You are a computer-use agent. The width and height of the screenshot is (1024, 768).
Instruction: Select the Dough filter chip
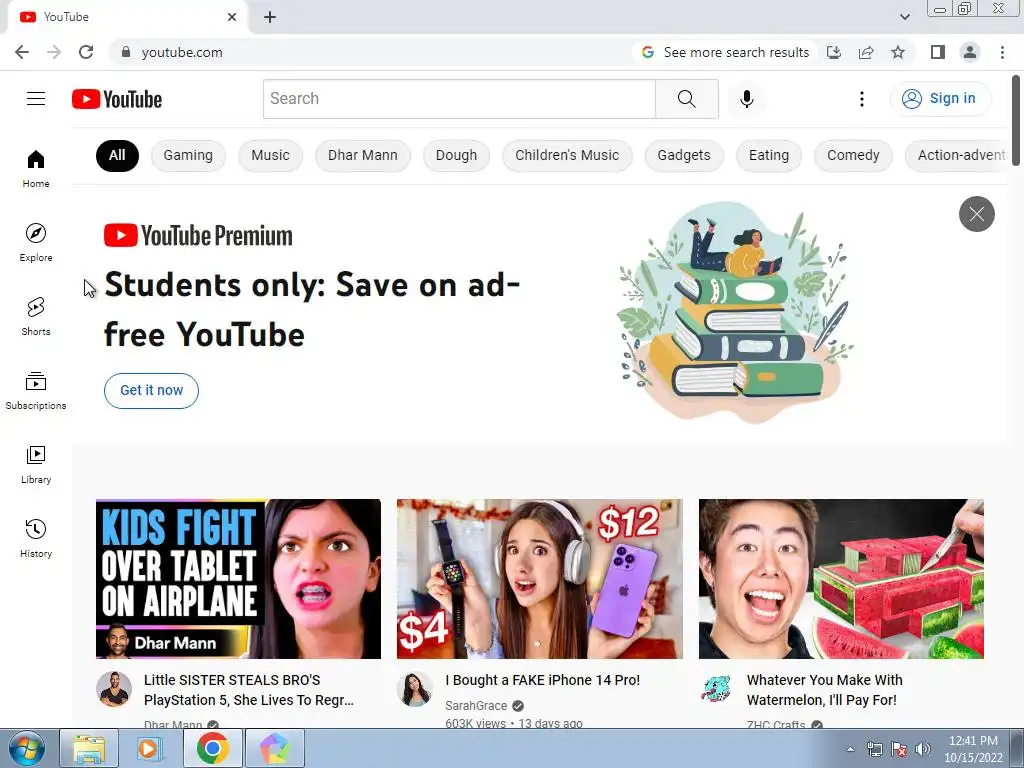(456, 155)
